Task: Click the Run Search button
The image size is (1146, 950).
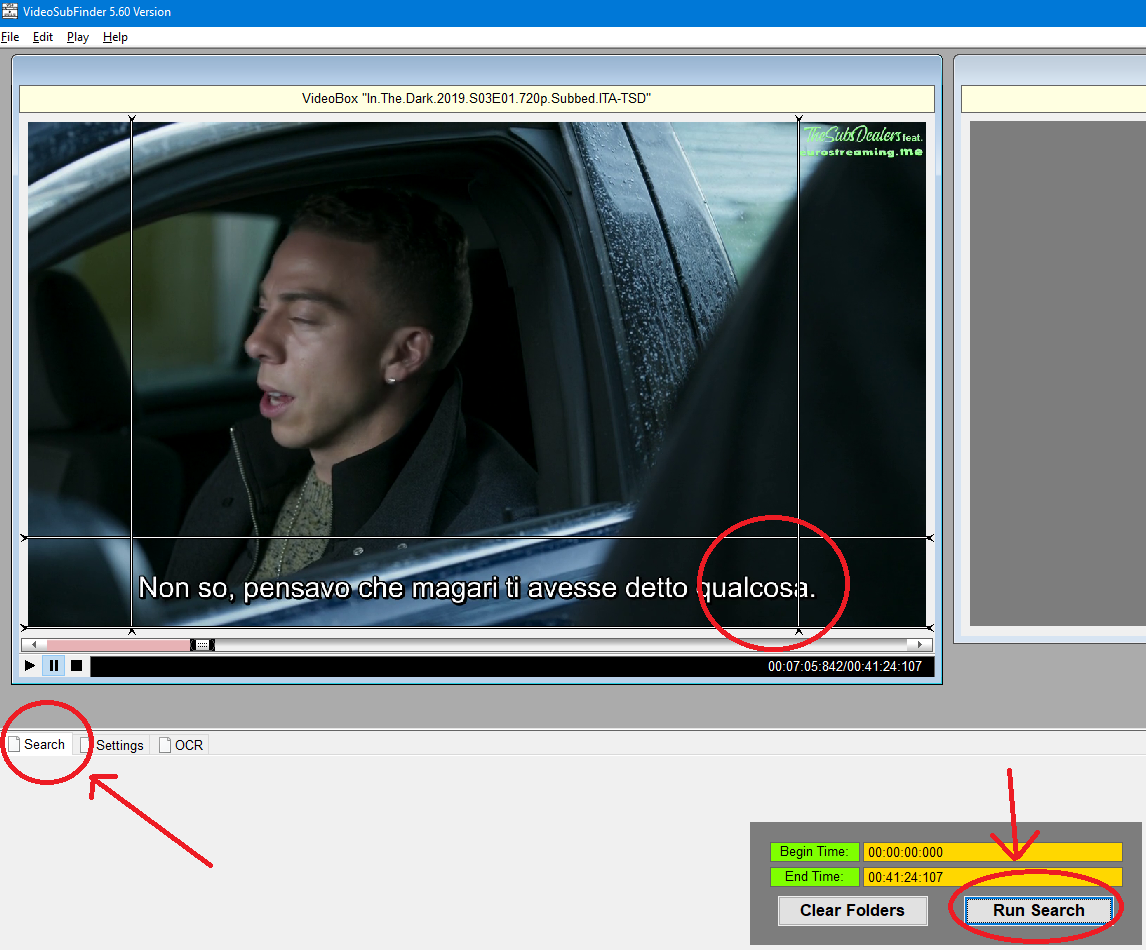Action: (x=1039, y=911)
